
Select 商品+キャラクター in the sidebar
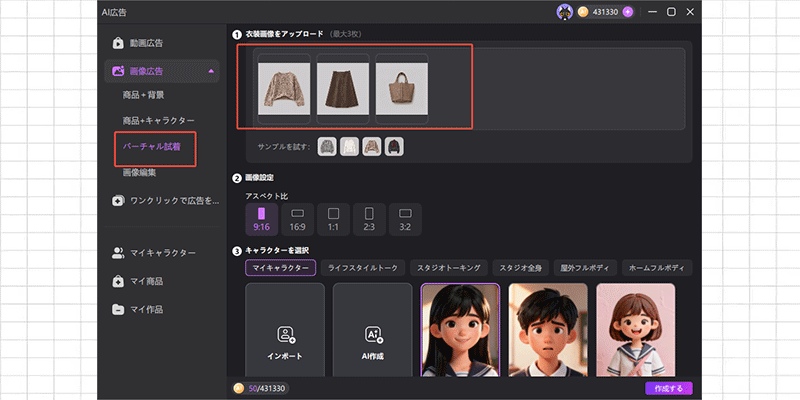pos(158,121)
